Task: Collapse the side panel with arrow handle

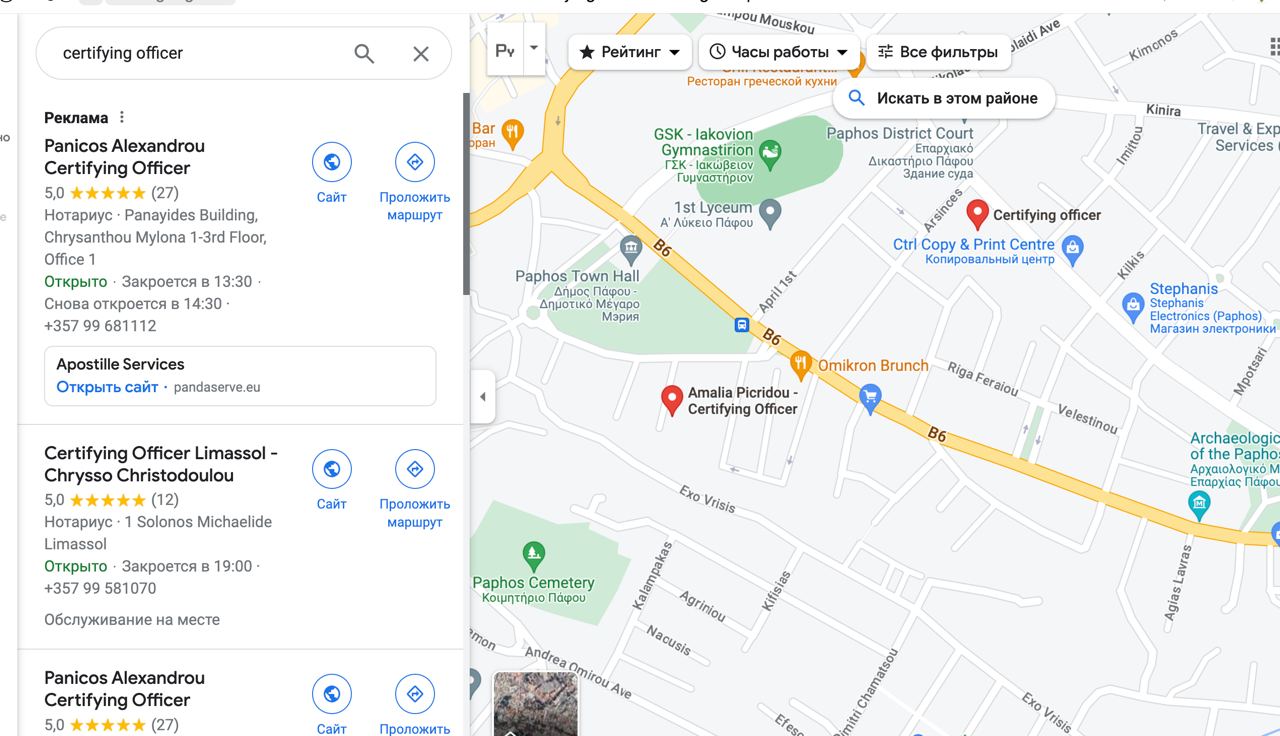Action: pyautogui.click(x=483, y=397)
